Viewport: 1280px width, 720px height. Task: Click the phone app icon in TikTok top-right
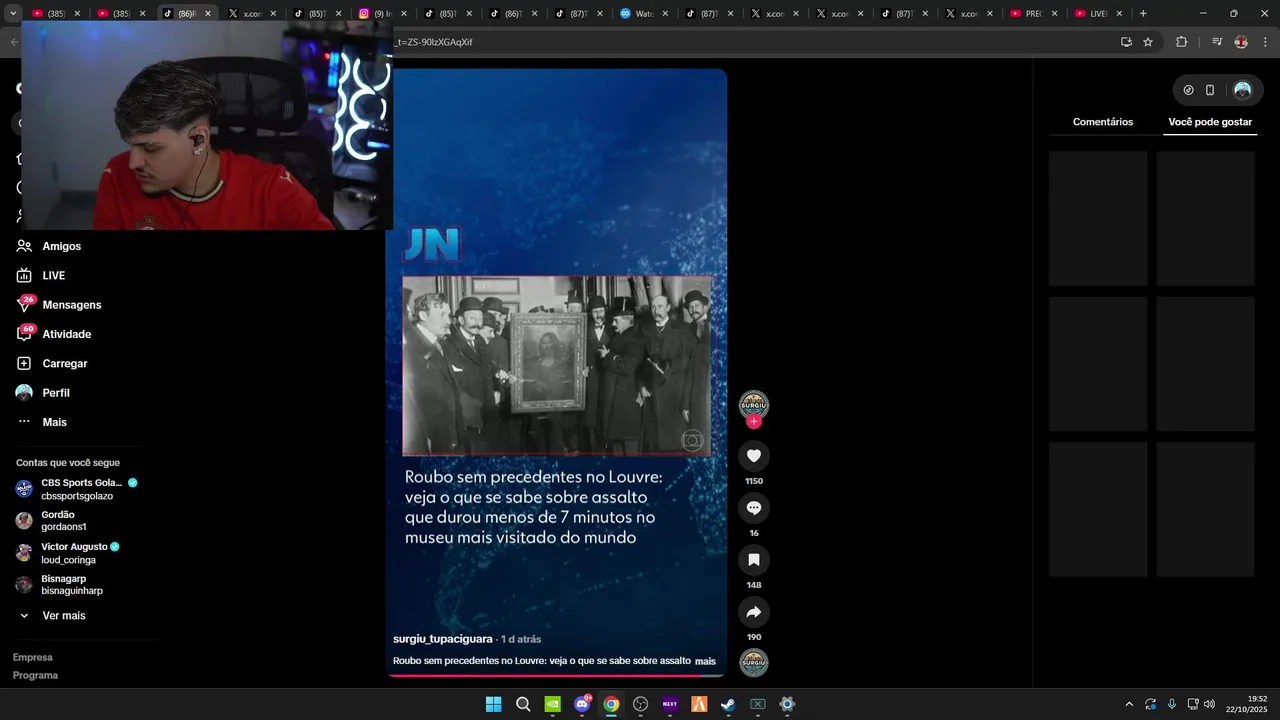1210,90
